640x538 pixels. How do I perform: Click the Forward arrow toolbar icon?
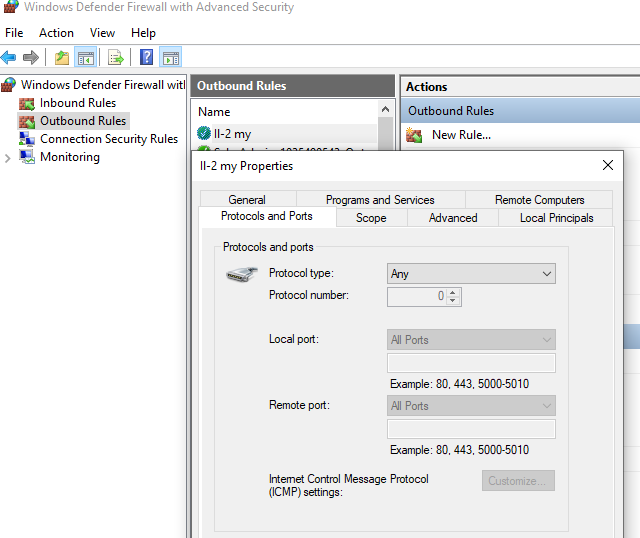[31, 57]
